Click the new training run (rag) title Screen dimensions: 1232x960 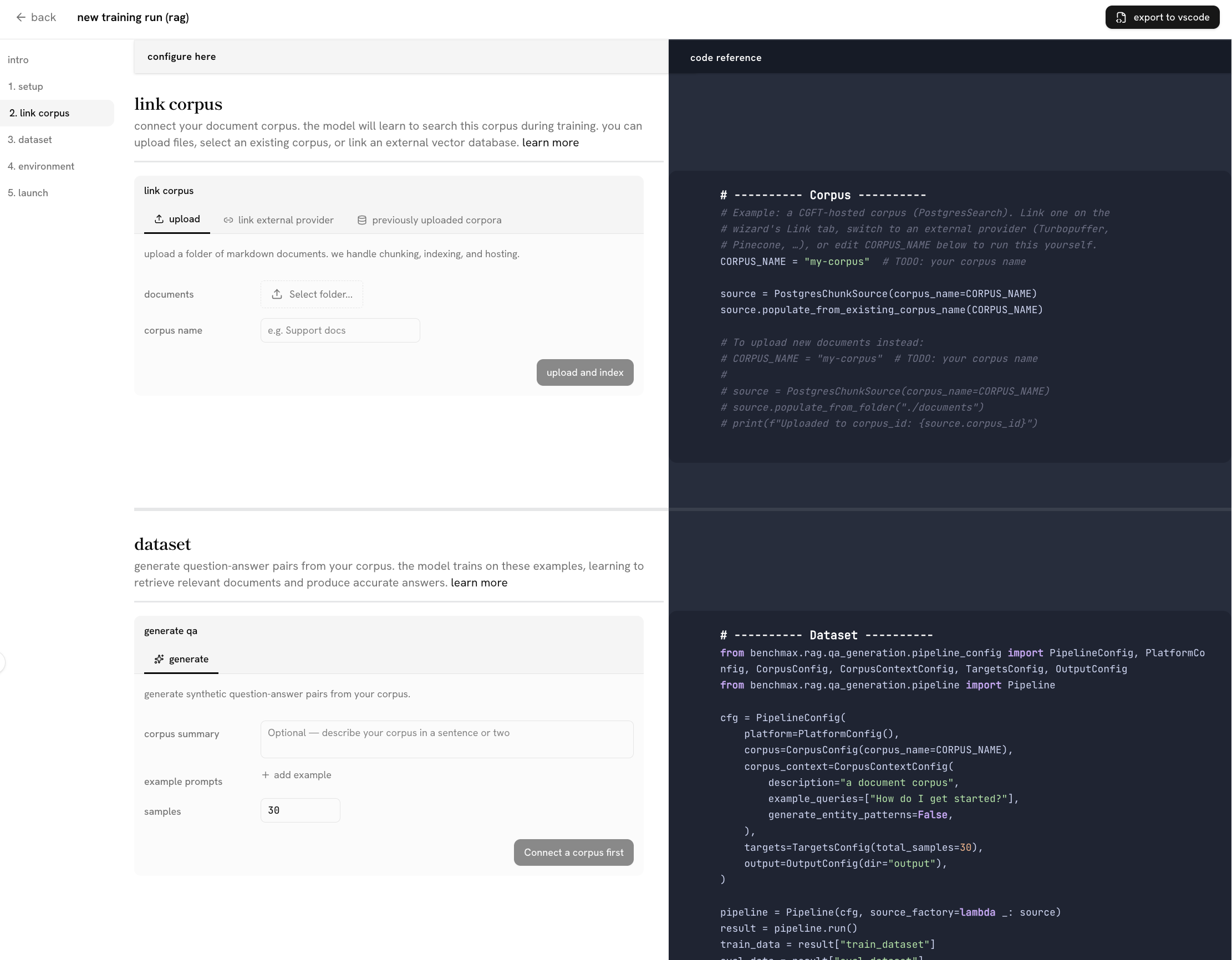(x=133, y=18)
